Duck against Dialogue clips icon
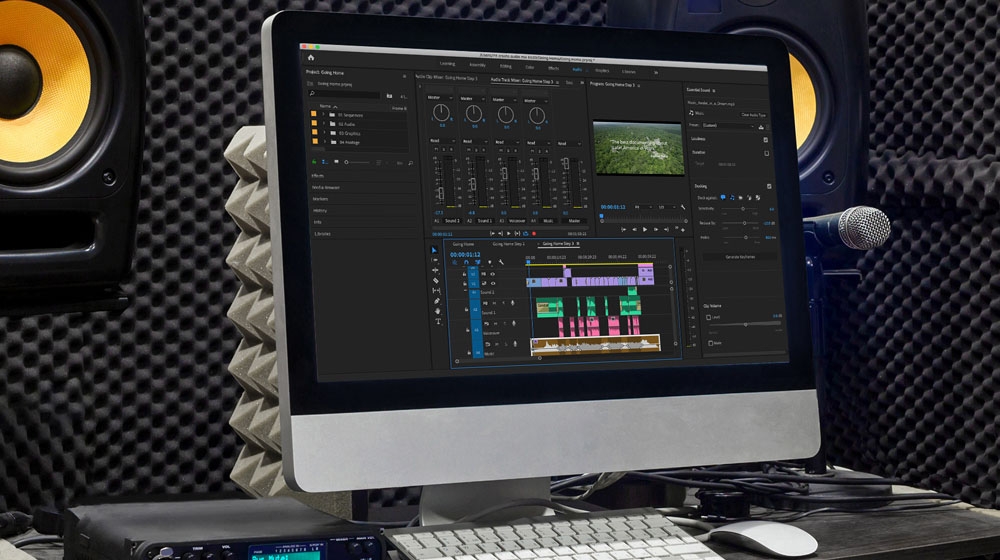This screenshot has height=560, width=1000. (723, 198)
